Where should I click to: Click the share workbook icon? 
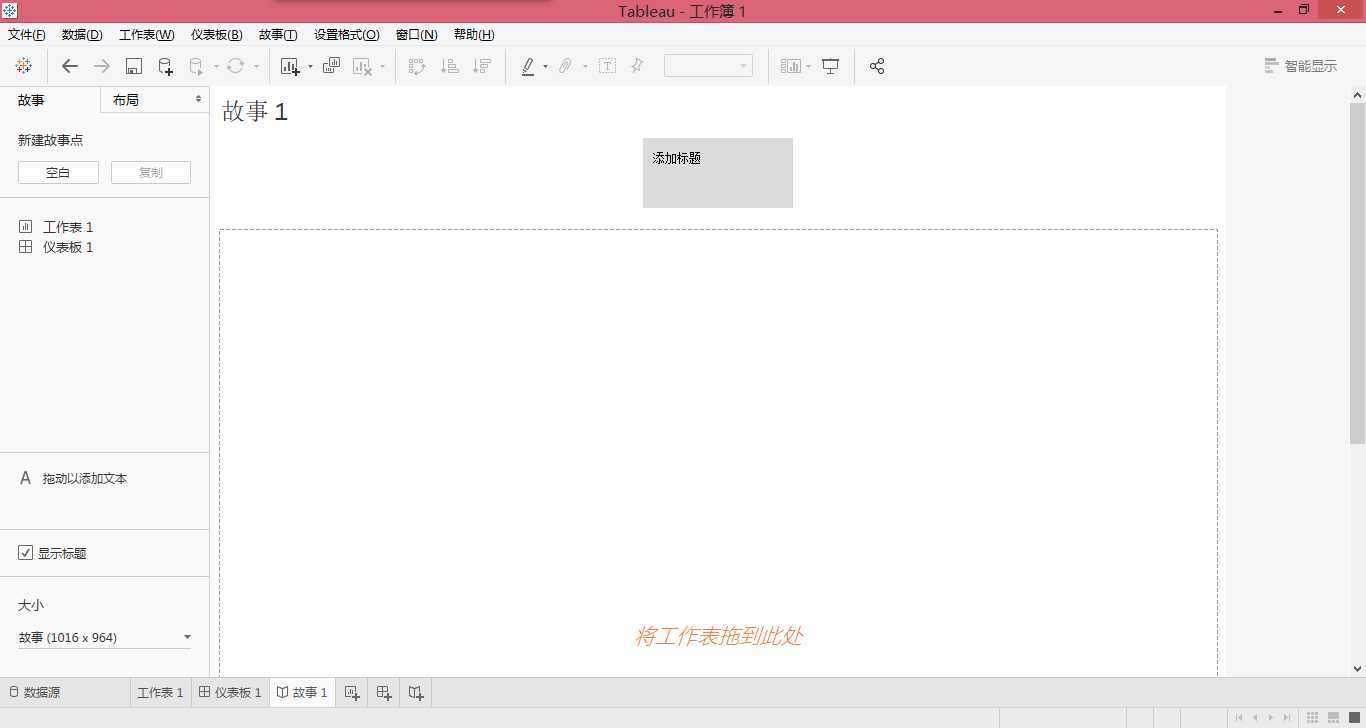pyautogui.click(x=877, y=66)
